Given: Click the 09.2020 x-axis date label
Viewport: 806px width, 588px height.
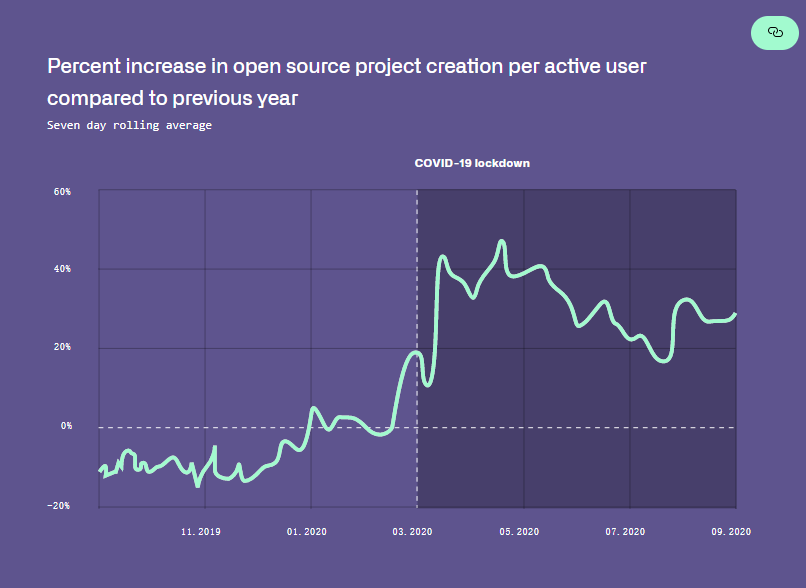Looking at the screenshot, I should click(x=731, y=532).
